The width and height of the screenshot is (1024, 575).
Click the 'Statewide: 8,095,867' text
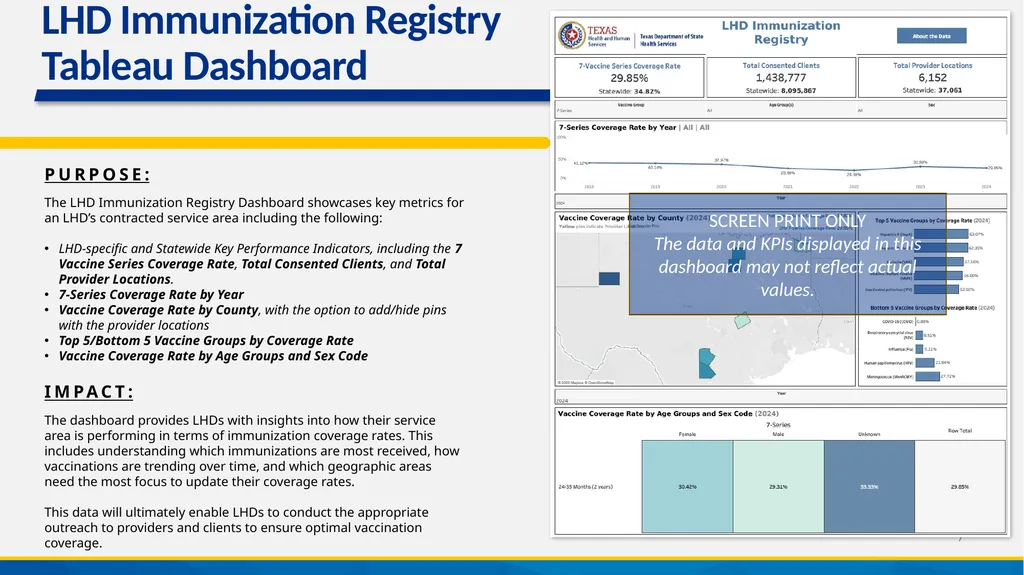[x=781, y=91]
